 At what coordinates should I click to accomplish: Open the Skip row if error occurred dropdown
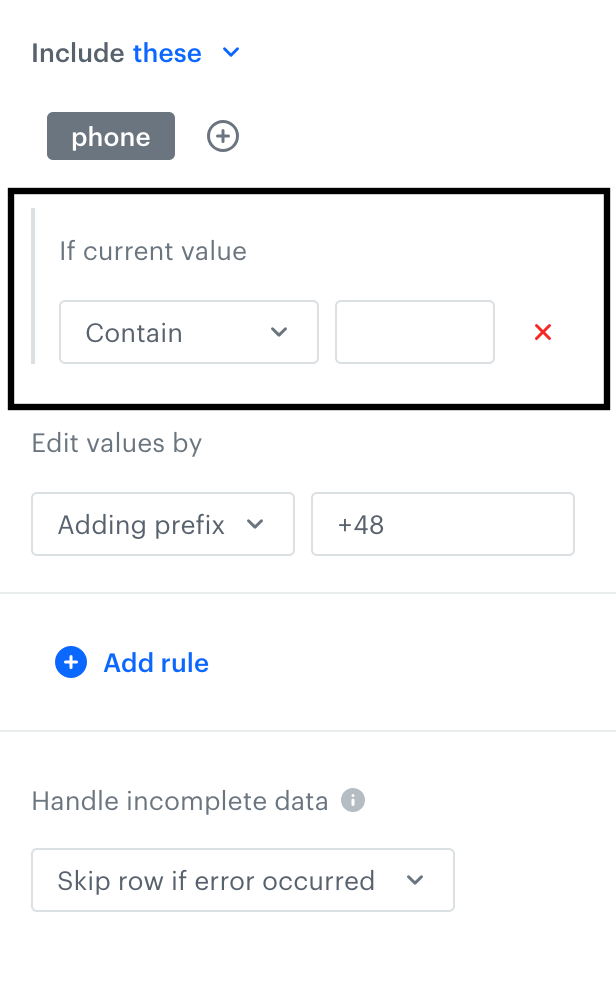click(242, 880)
